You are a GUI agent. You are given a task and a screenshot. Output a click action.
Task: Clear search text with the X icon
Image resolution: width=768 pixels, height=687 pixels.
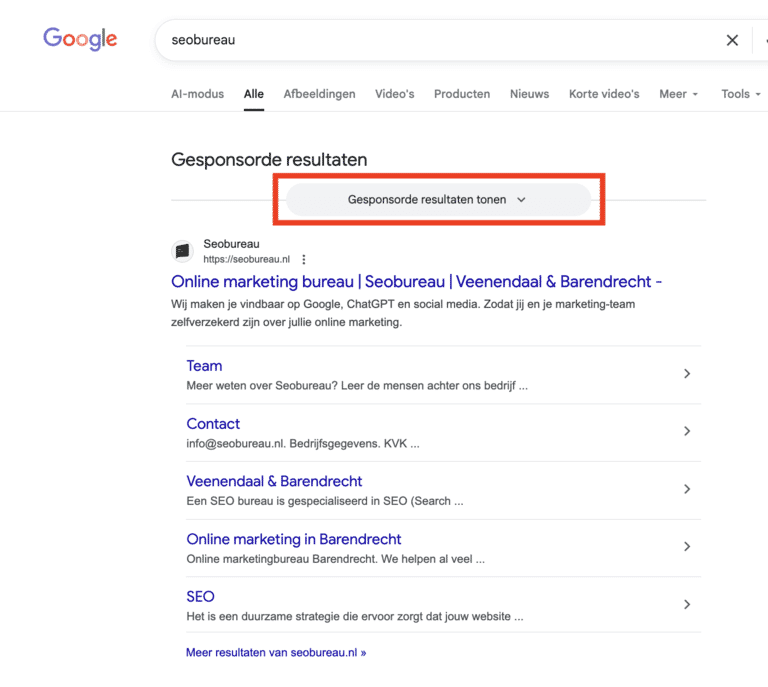coord(732,40)
